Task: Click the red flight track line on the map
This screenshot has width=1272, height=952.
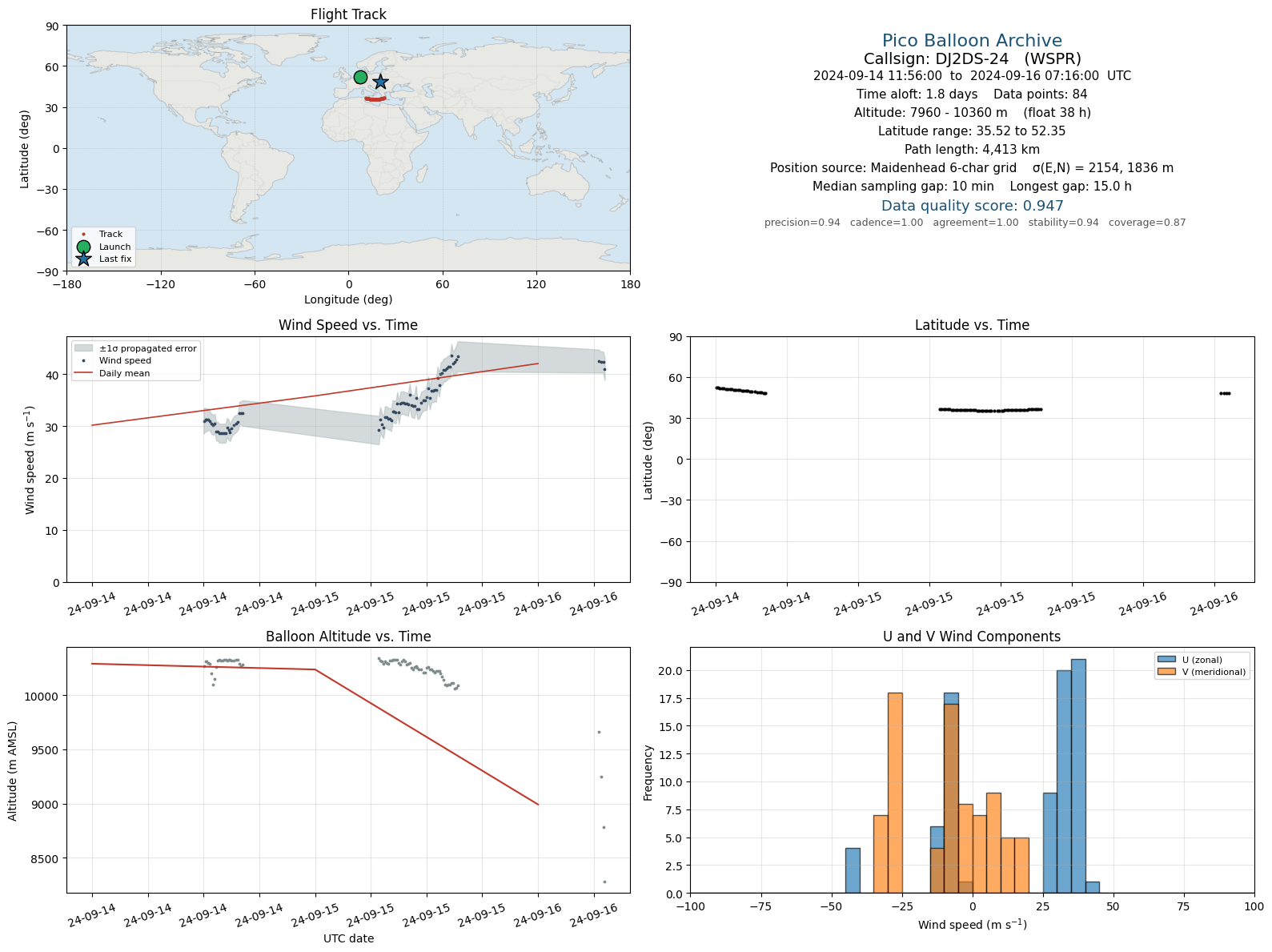Action: (x=375, y=99)
